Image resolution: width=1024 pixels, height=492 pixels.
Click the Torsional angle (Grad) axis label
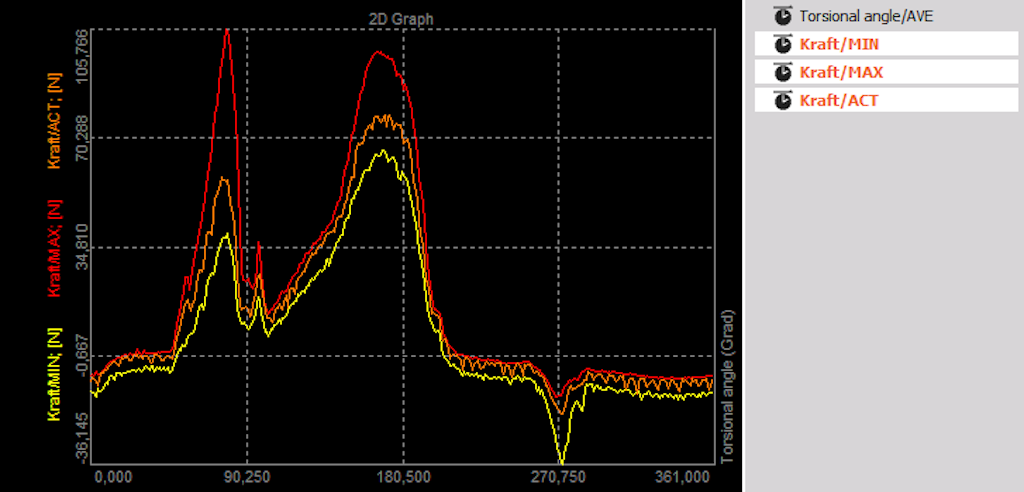click(730, 387)
